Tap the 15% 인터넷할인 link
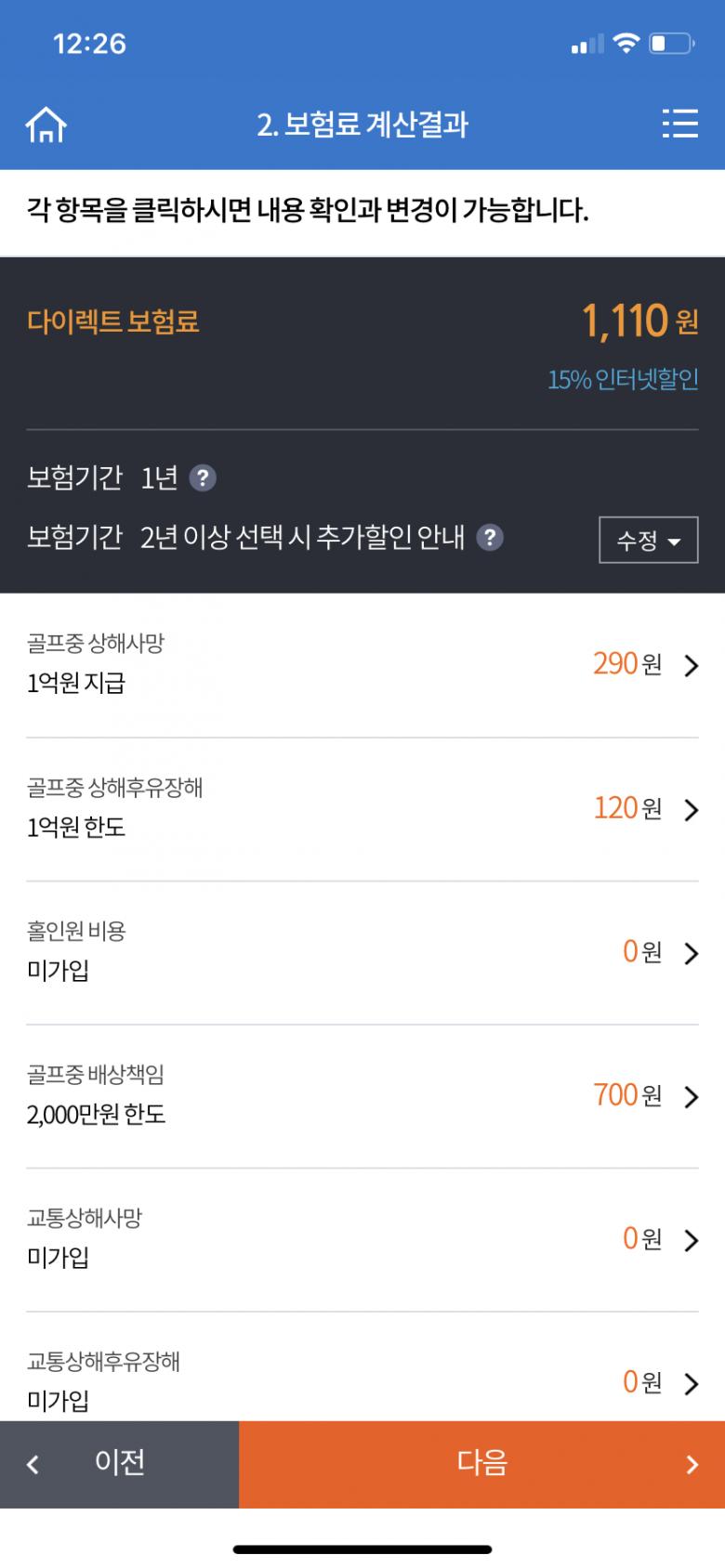This screenshot has width=725, height=1568. 622,380
